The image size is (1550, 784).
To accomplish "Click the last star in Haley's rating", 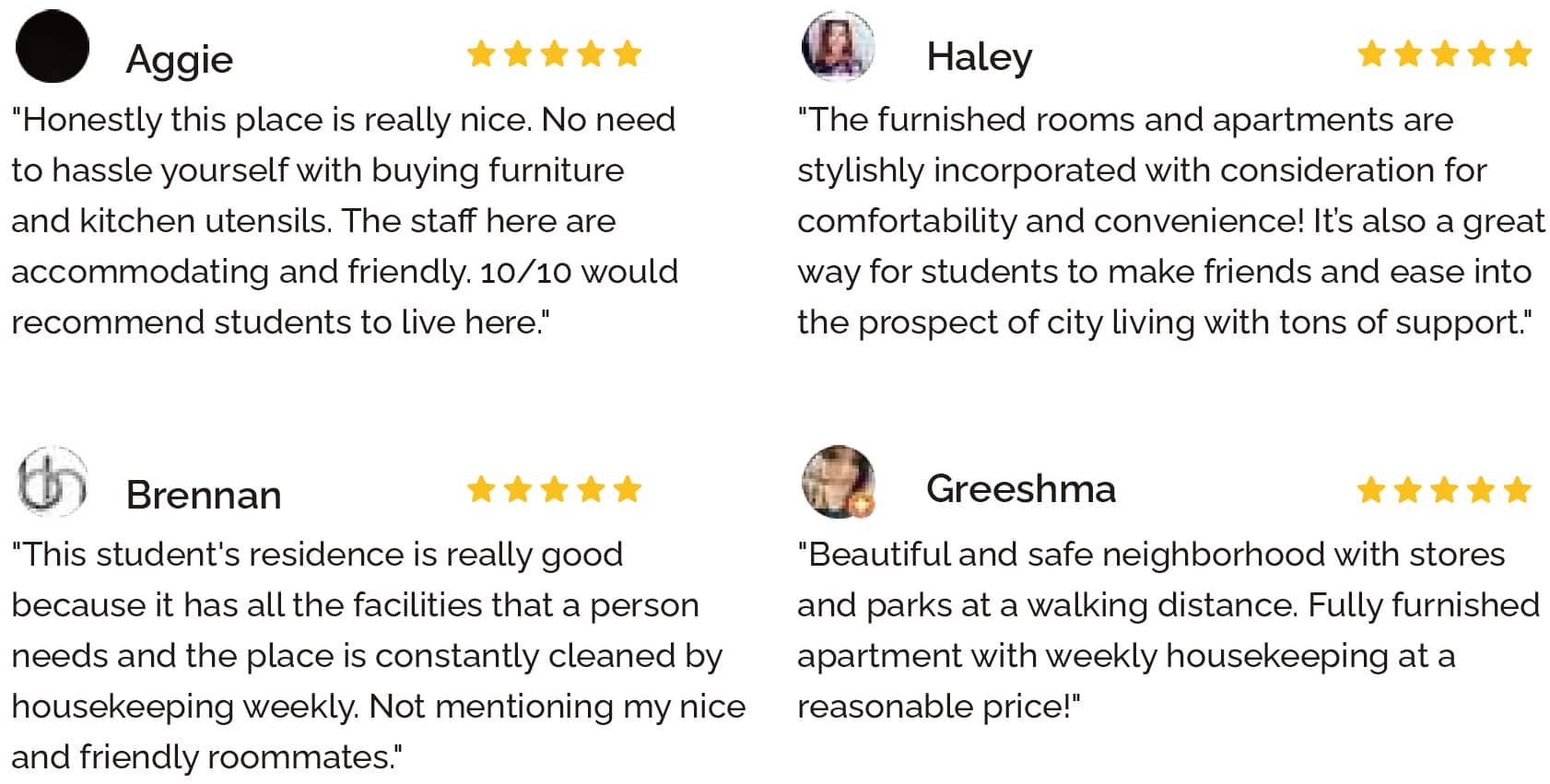I will 1517,53.
